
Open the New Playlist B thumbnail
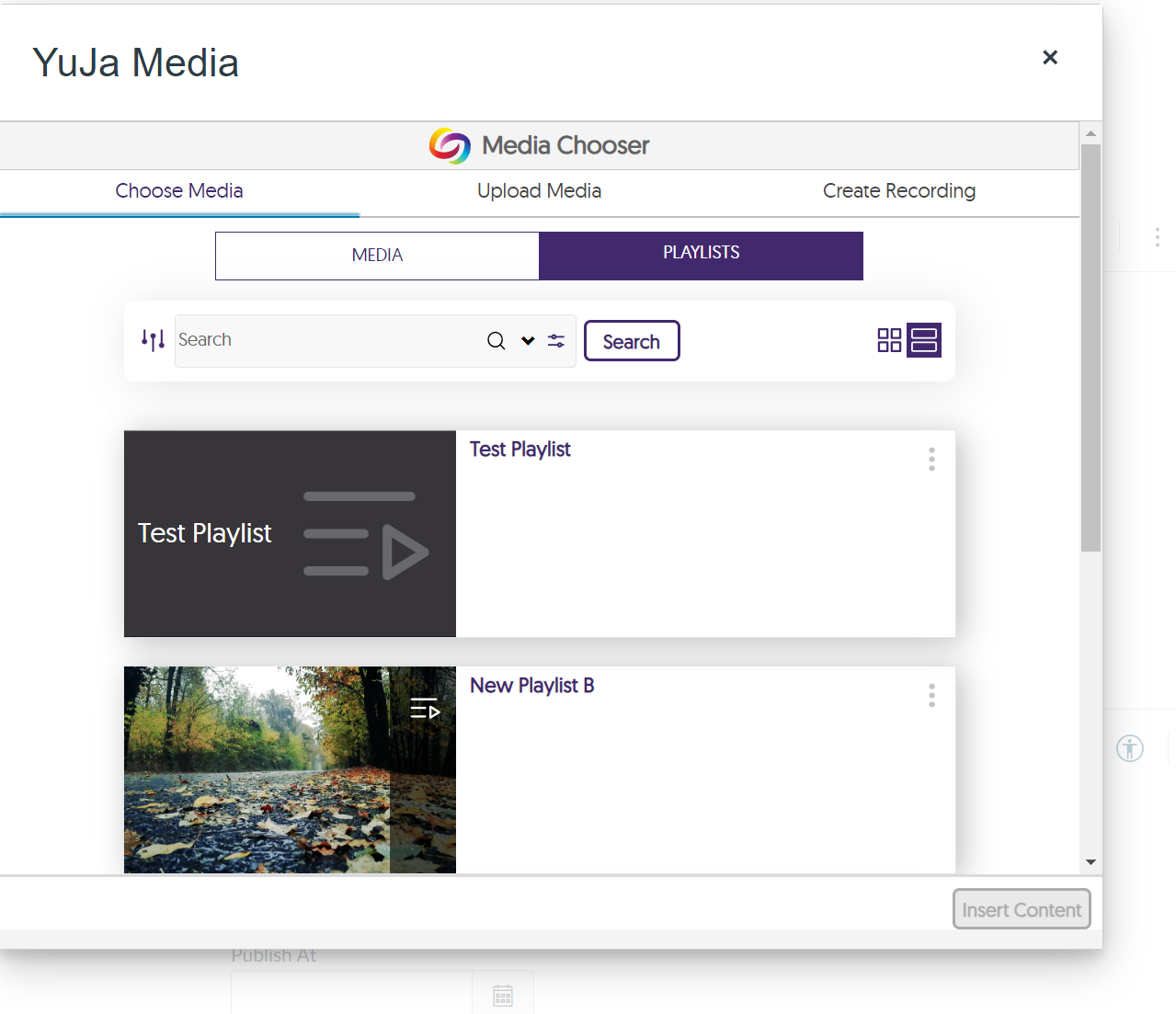click(290, 769)
